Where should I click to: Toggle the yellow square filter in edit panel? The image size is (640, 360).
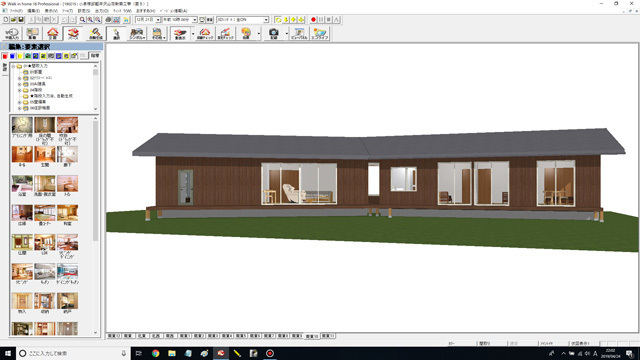[x=20, y=56]
